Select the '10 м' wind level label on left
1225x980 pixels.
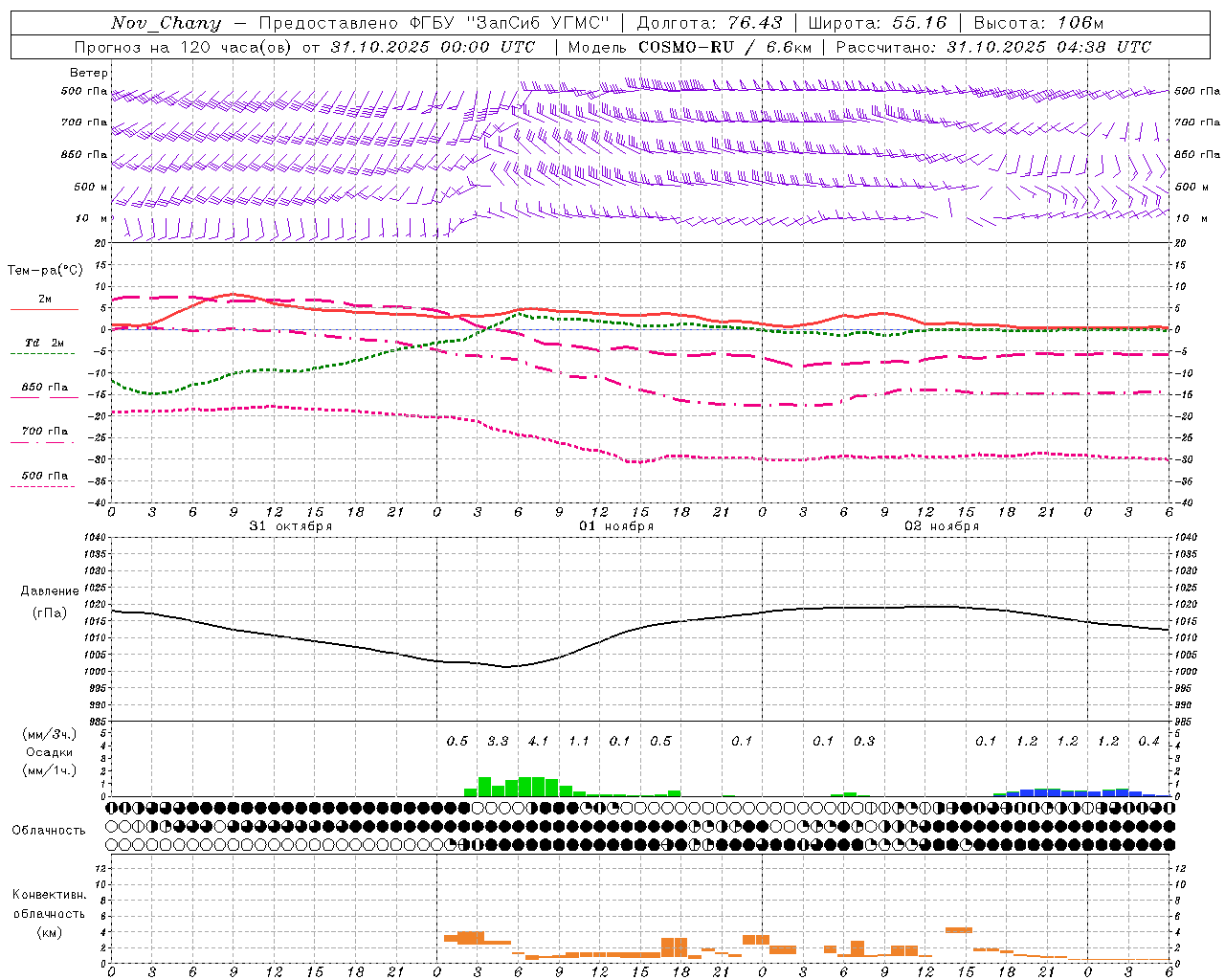[91, 218]
